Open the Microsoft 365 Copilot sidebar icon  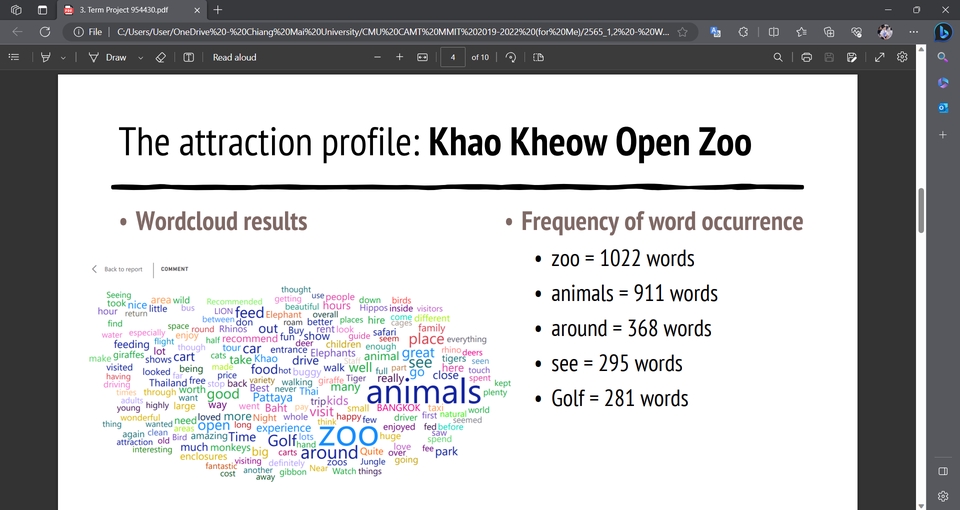coord(943,83)
